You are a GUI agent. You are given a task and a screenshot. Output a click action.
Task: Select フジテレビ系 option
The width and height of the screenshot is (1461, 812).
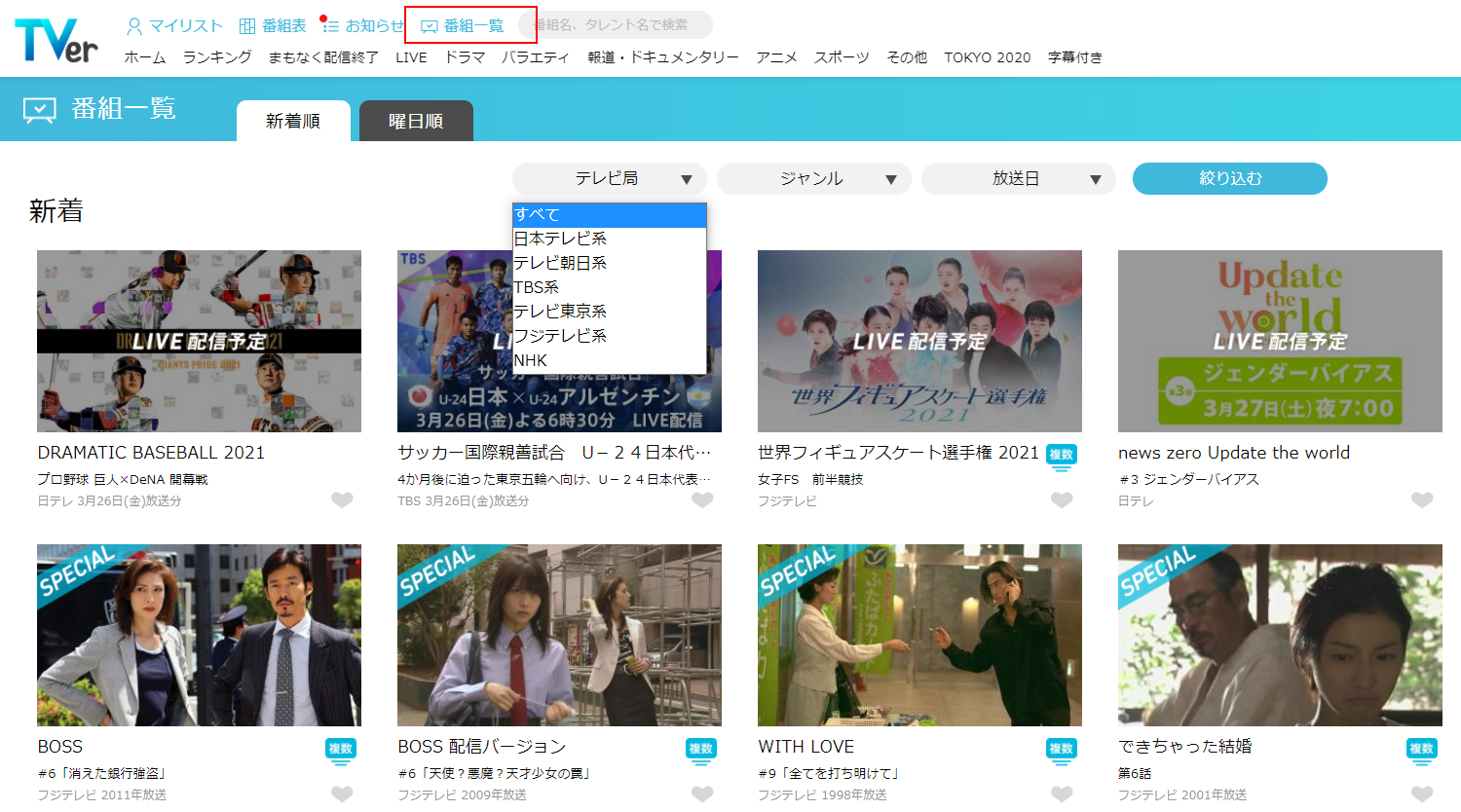coord(610,336)
